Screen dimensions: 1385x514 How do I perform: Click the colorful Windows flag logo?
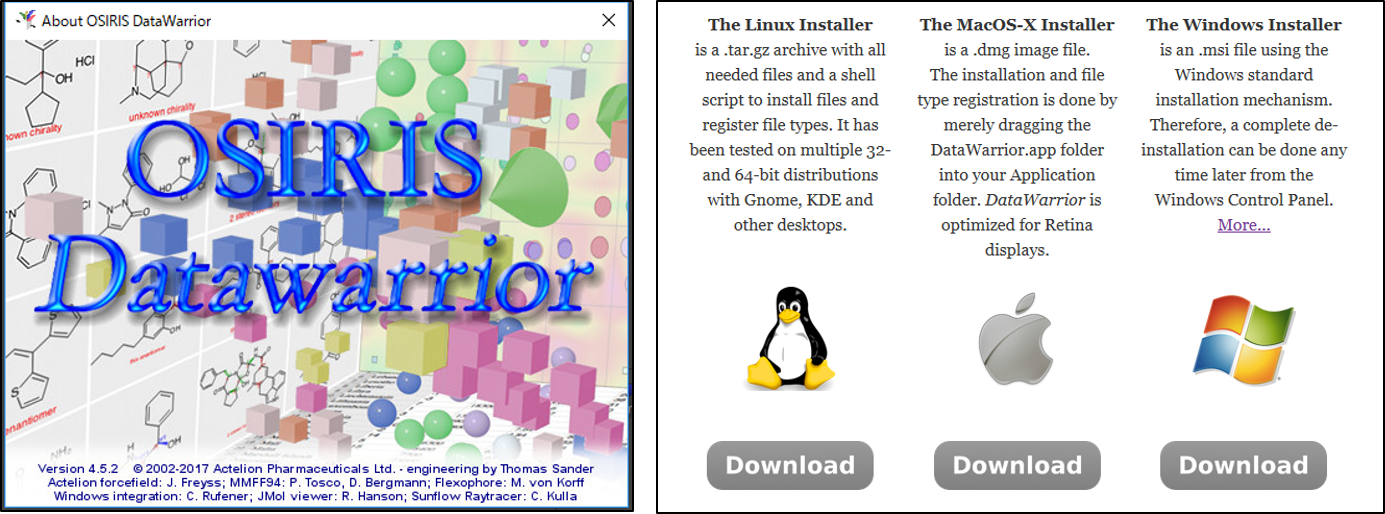1242,336
